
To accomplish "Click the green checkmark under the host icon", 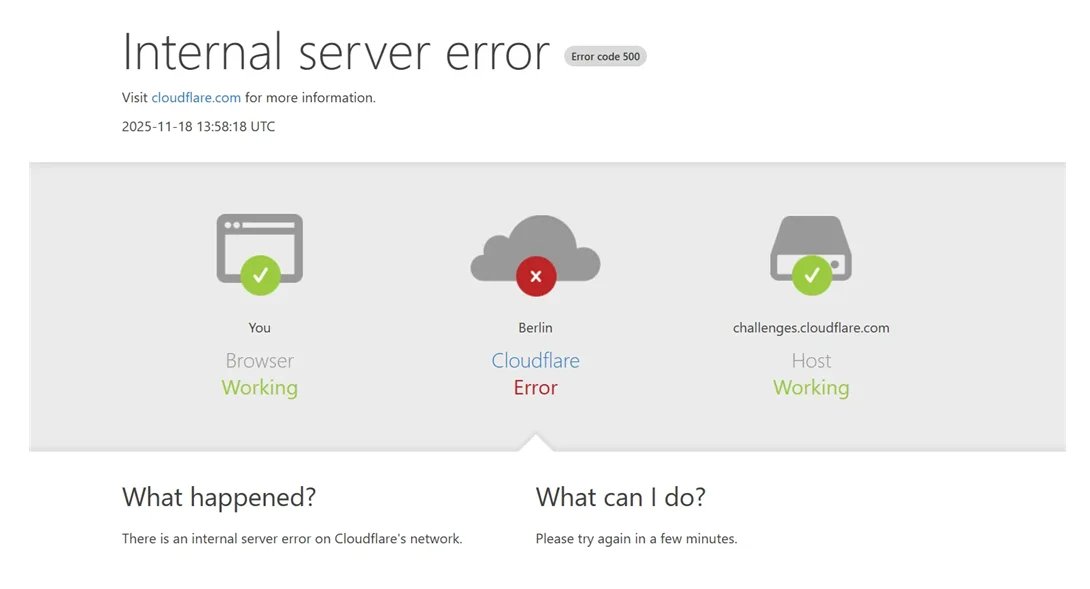I will click(x=812, y=275).
